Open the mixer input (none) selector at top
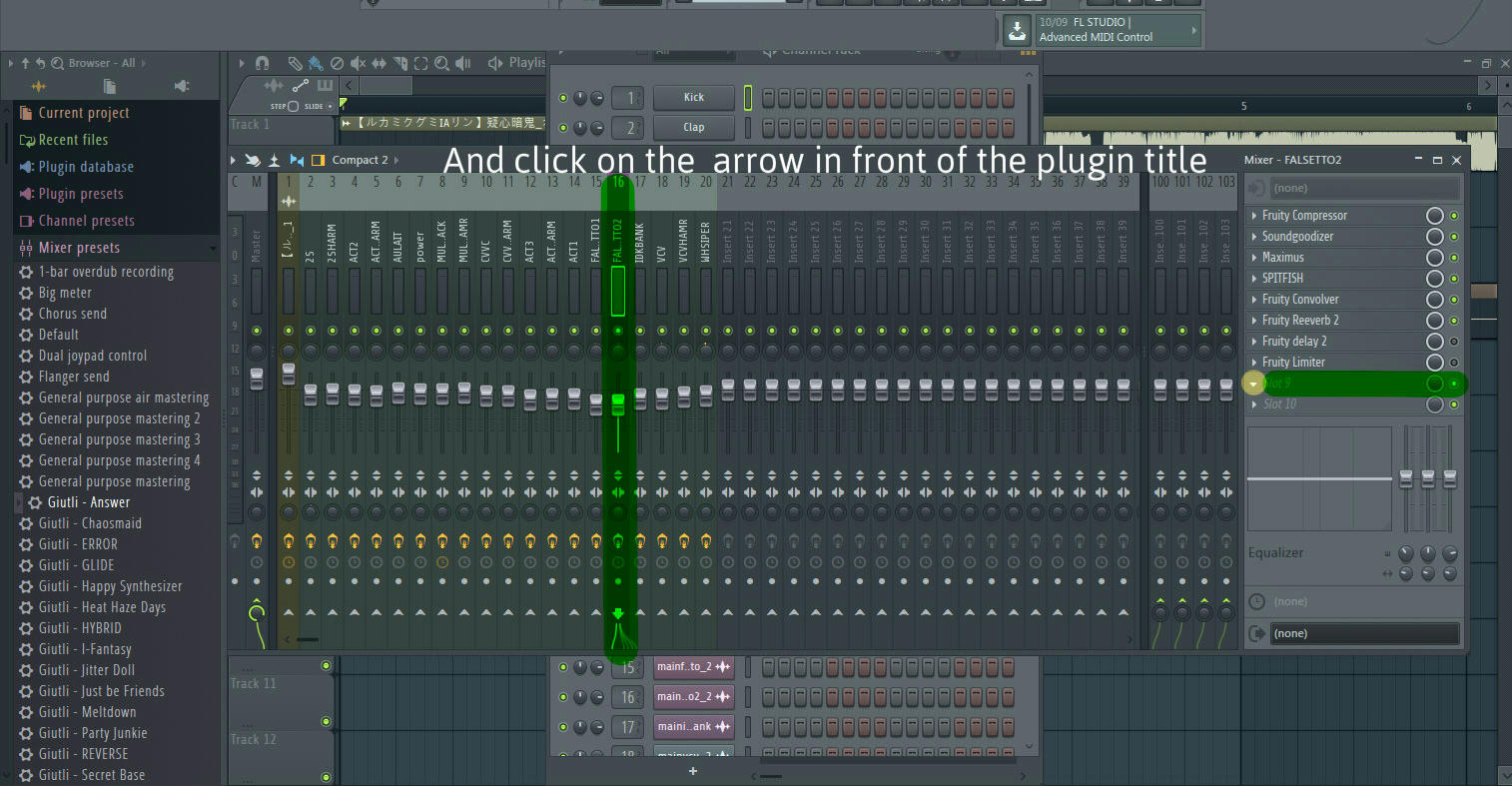Screen dimensions: 1512x786 point(1364,188)
